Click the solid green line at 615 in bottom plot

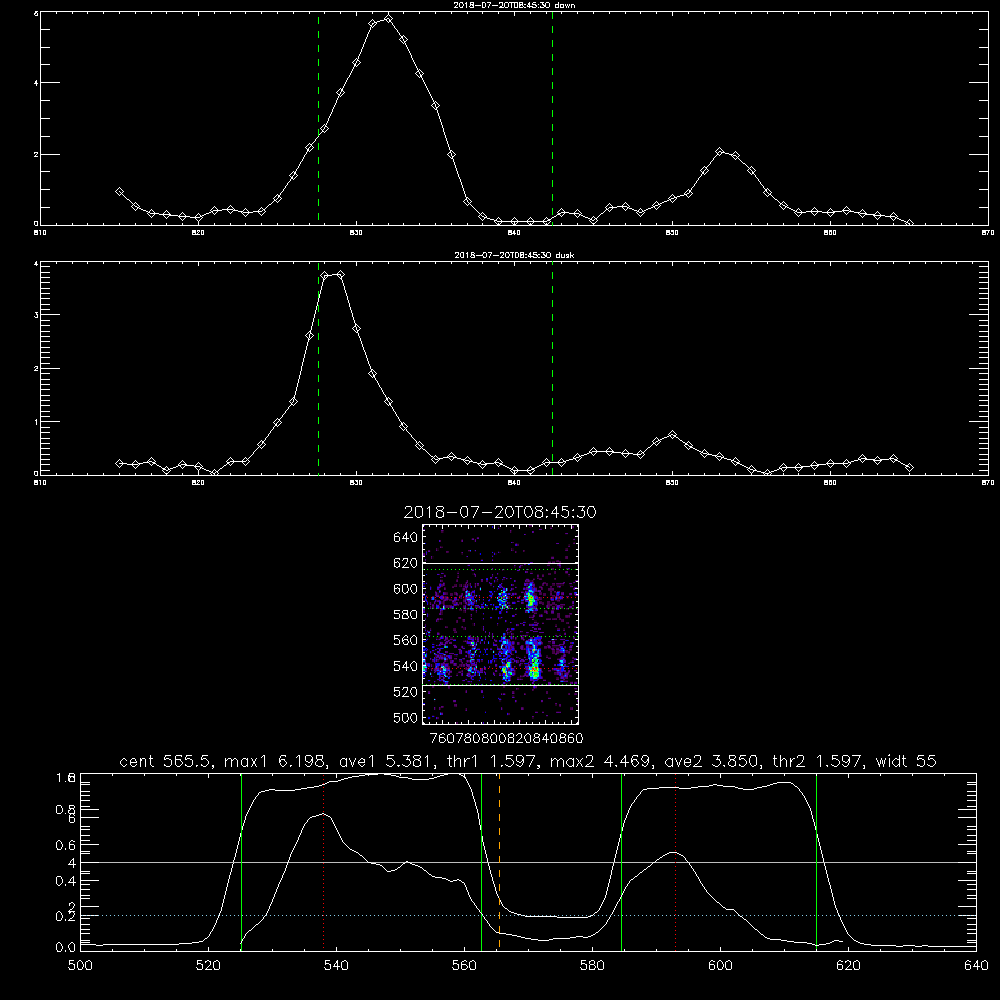pyautogui.click(x=816, y=861)
